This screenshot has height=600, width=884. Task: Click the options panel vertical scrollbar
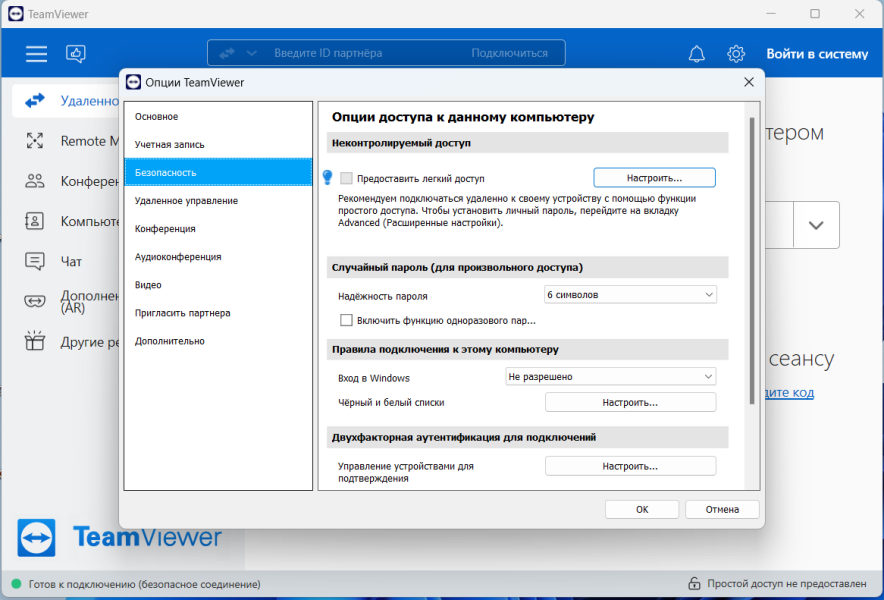[752, 261]
